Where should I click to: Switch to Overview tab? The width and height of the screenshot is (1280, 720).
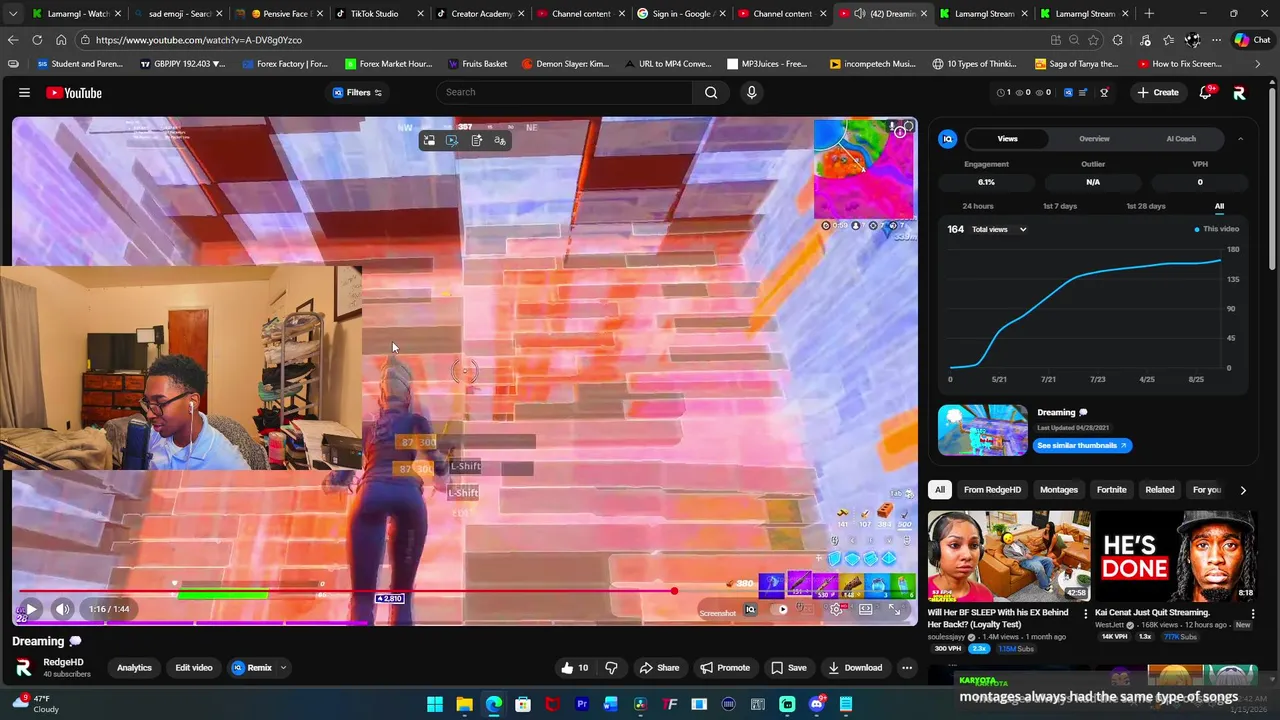click(1094, 139)
